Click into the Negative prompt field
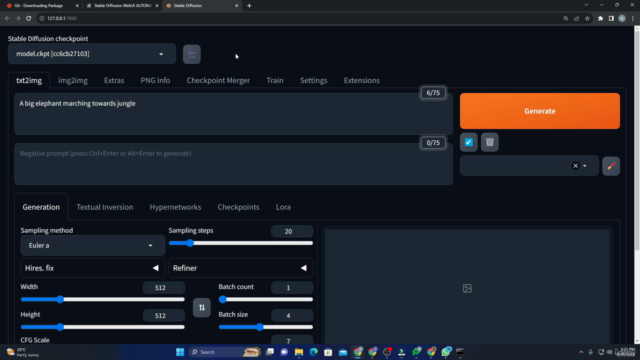This screenshot has width=640, height=360. [x=233, y=164]
